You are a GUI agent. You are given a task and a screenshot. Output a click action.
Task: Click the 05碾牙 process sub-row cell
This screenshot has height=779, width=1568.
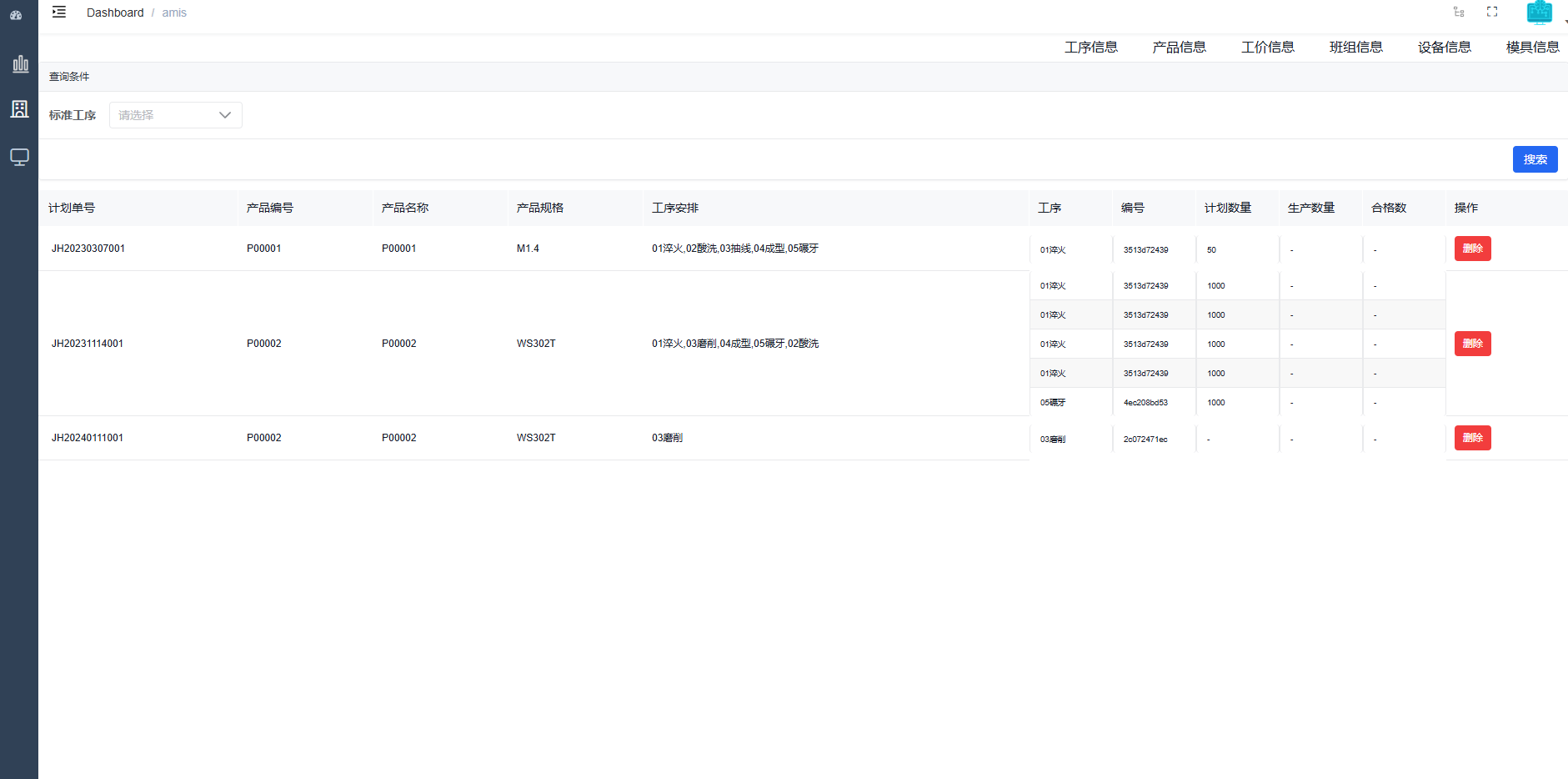pos(1053,403)
